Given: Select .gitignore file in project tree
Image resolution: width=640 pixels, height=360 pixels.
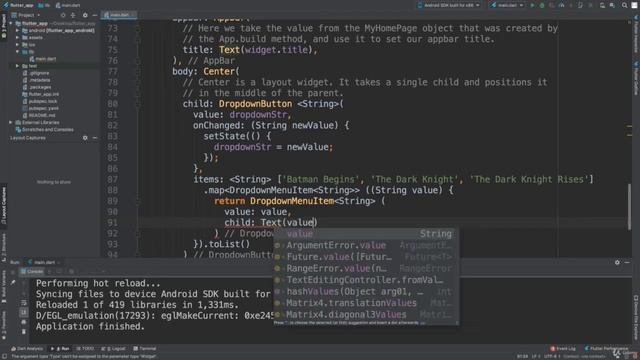Looking at the screenshot, I should pyautogui.click(x=37, y=73).
